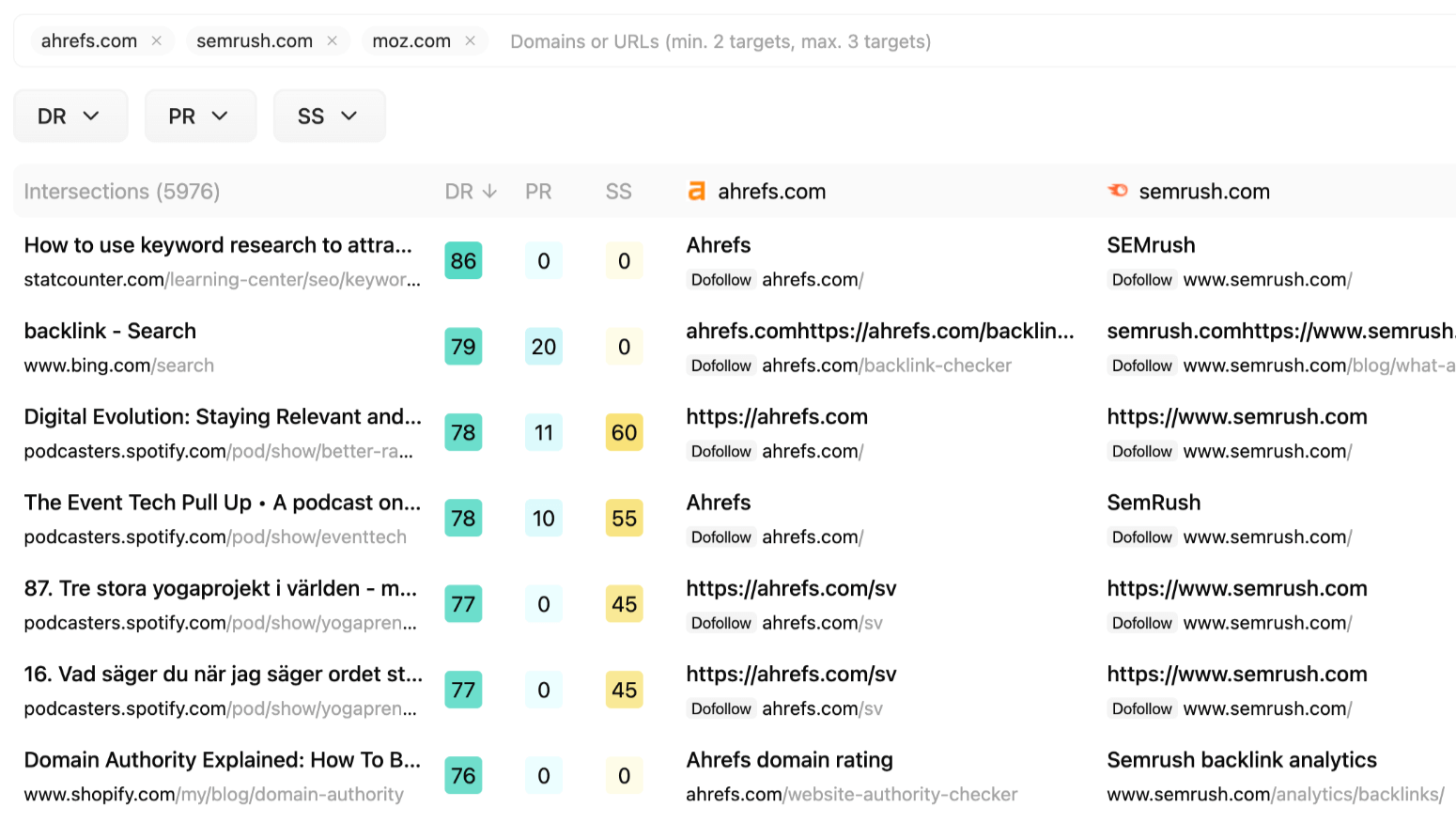Click the Intersections (5976) header
The width and height of the screenshot is (1456, 823).
121,191
